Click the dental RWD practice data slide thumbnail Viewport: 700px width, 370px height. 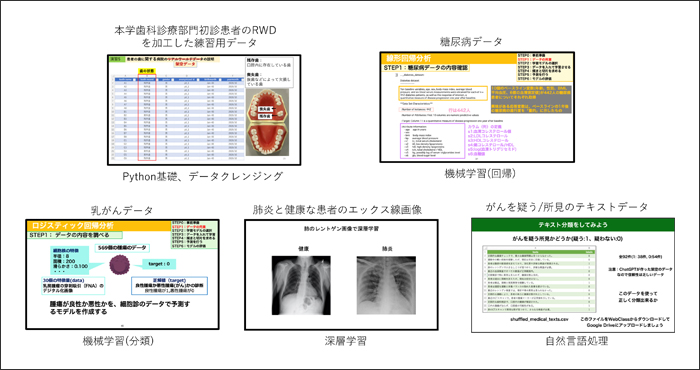click(x=204, y=110)
